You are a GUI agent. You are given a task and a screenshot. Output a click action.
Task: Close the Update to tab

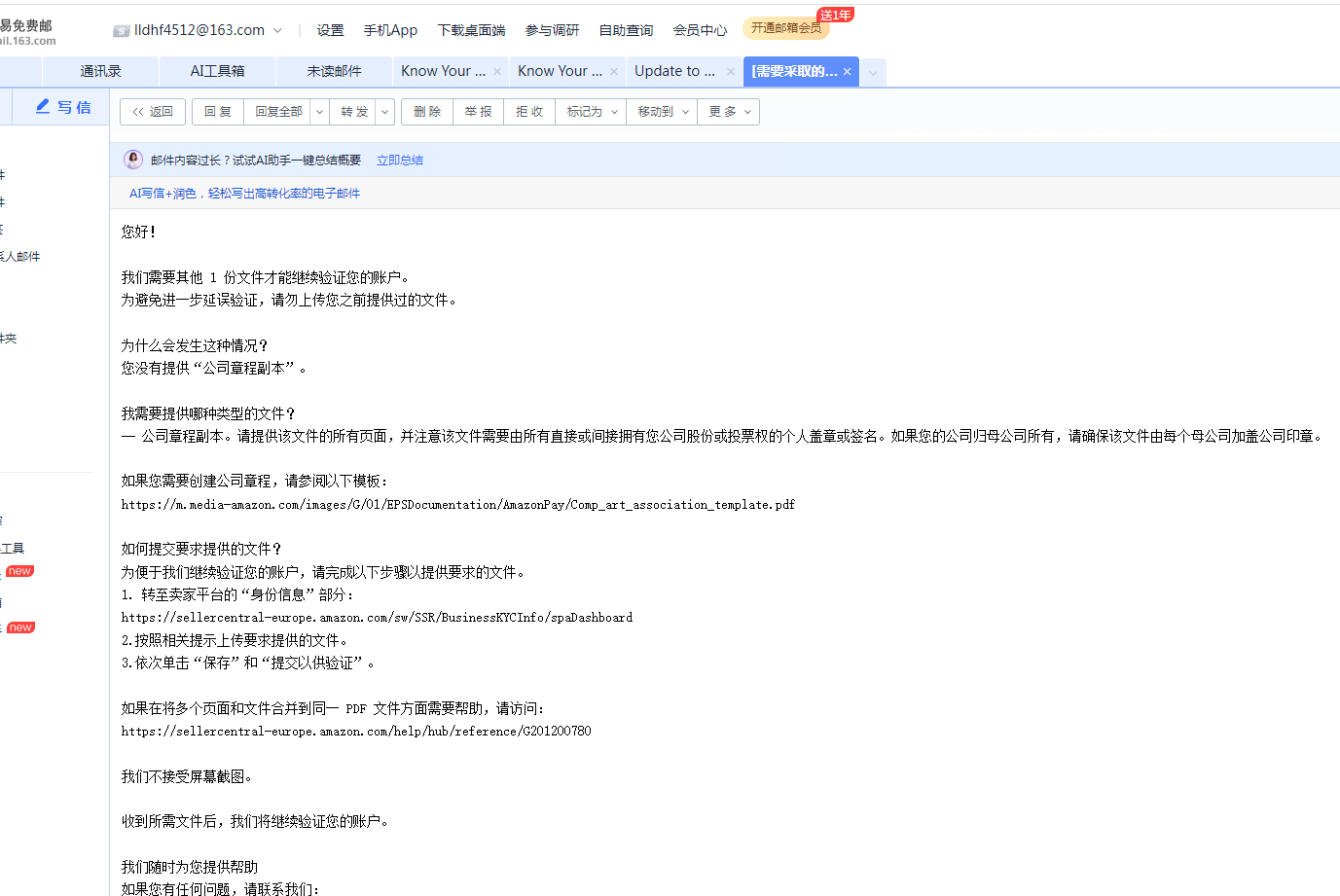point(731,71)
